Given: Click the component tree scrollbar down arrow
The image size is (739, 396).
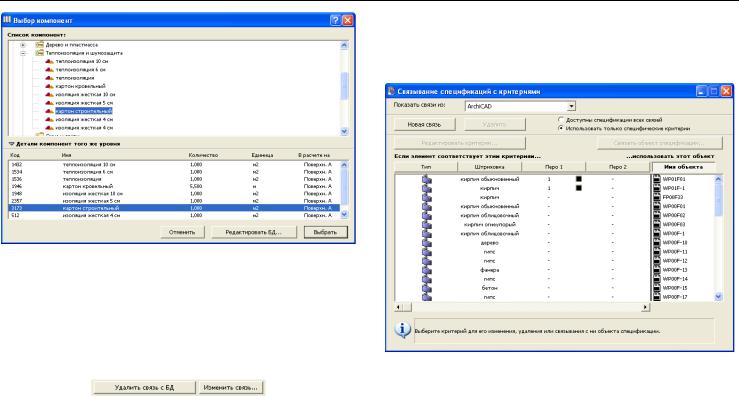Looking at the screenshot, I should 344,132.
